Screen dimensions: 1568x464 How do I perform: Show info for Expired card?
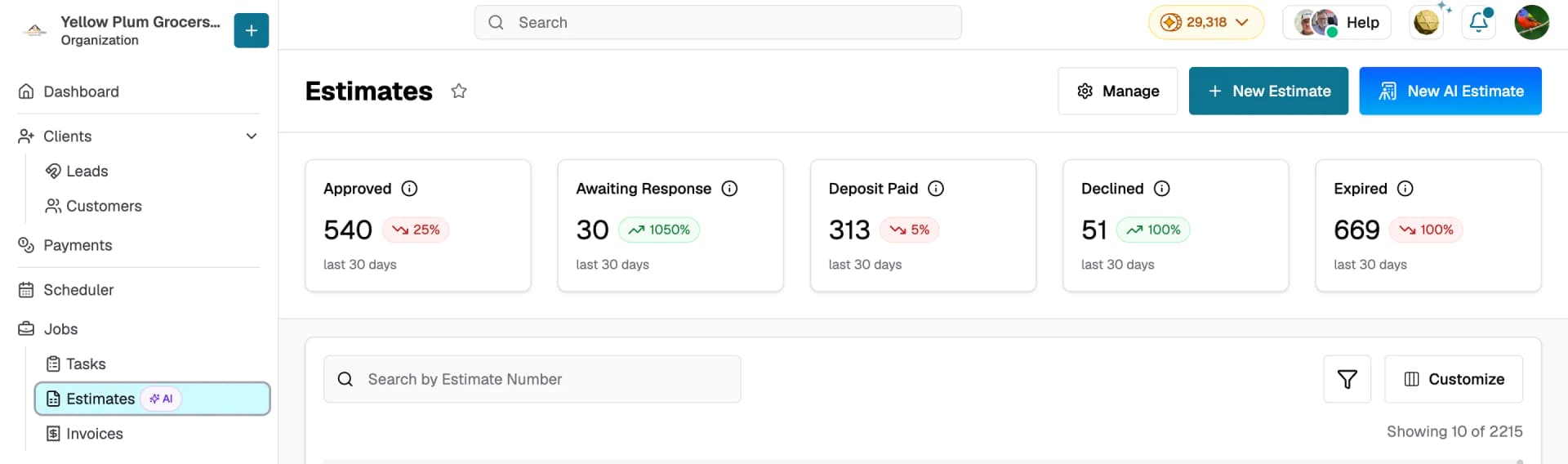tap(1405, 189)
